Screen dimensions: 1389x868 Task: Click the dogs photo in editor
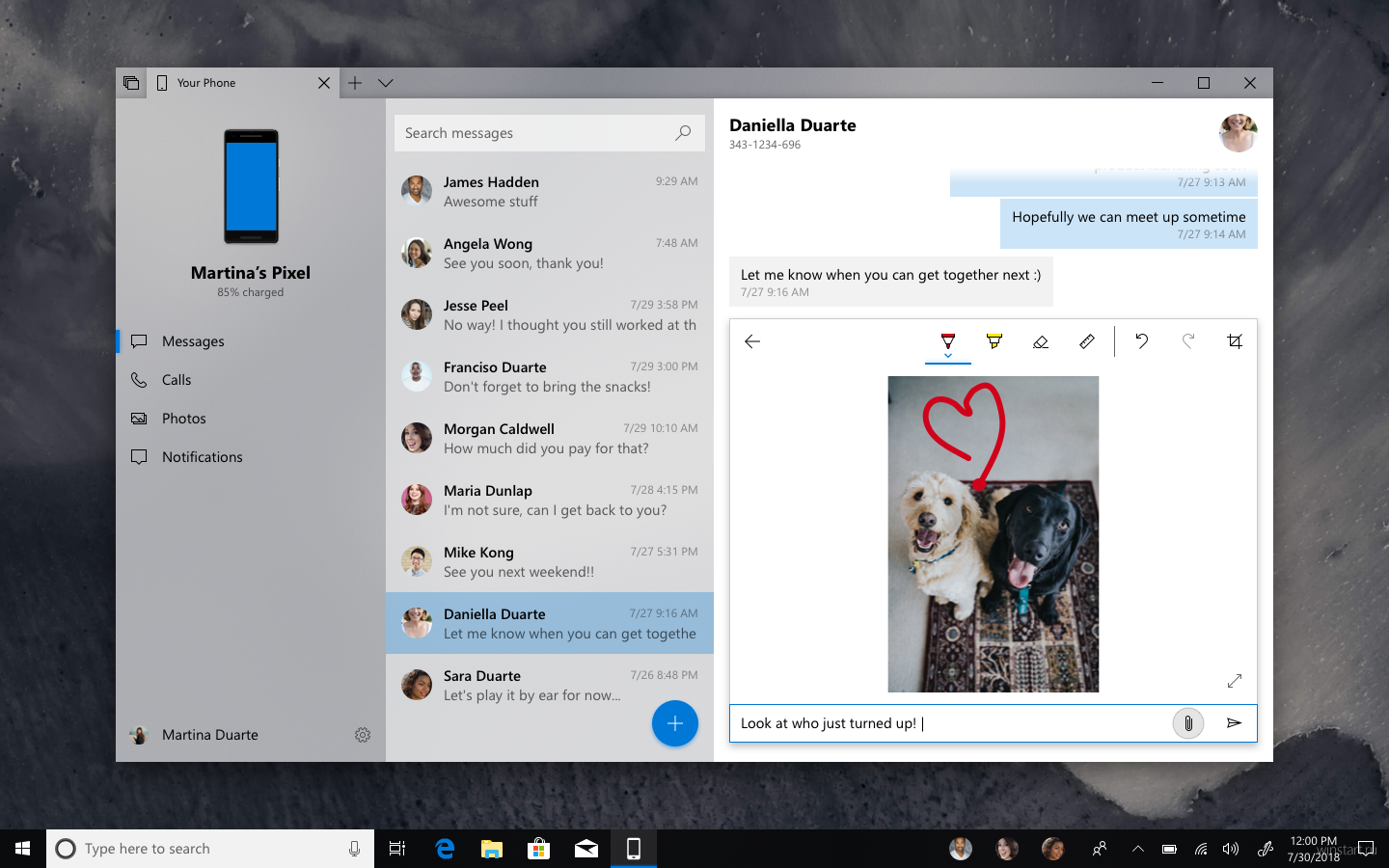[x=994, y=534]
